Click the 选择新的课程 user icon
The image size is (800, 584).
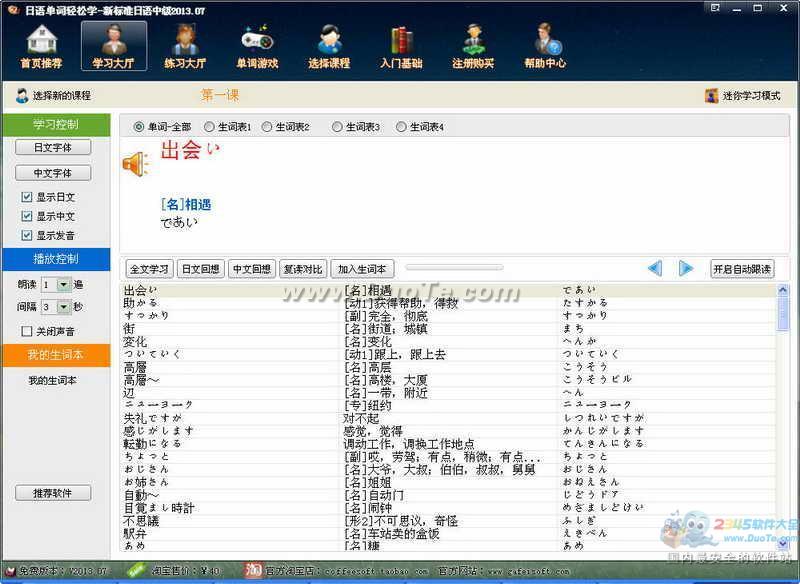coord(22,95)
